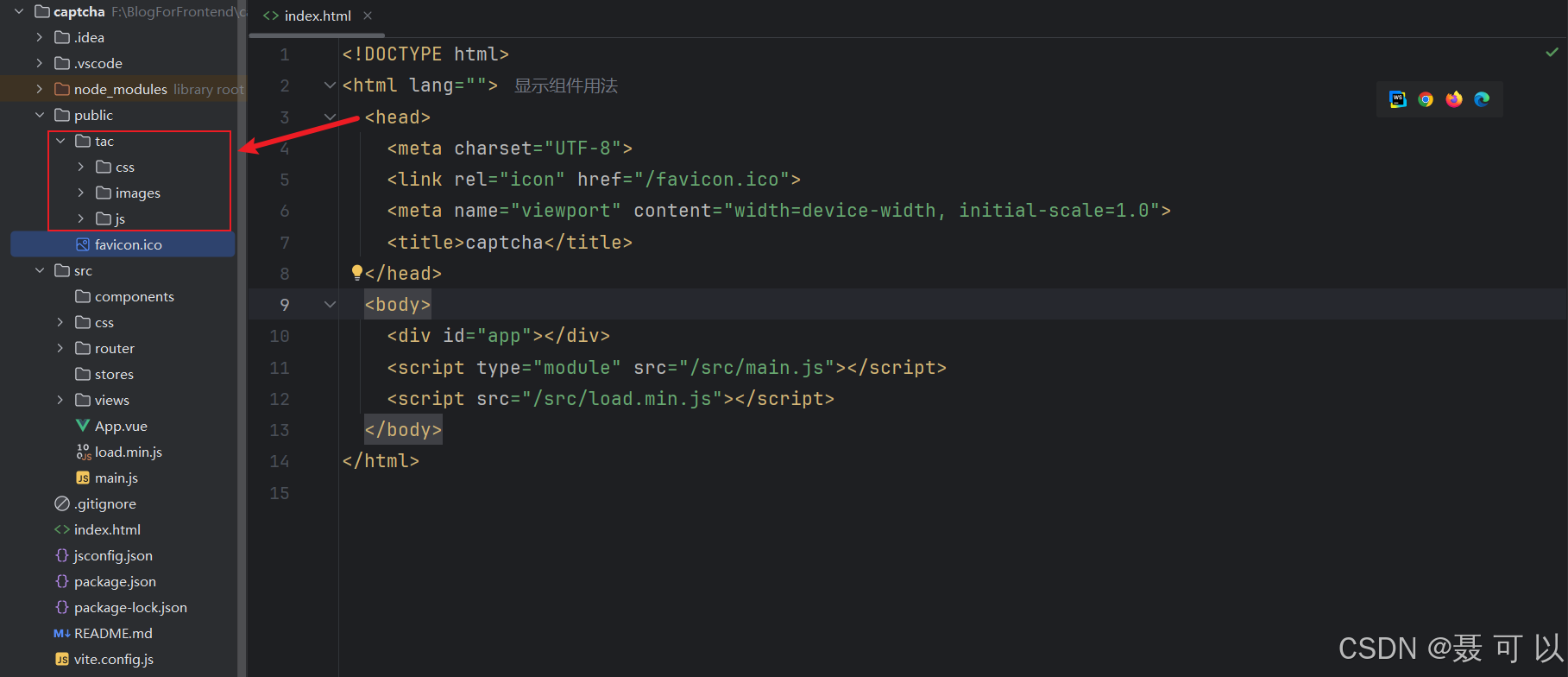This screenshot has height=677, width=1568.
Task: Collapse the src folder chevron
Action: coord(40,270)
